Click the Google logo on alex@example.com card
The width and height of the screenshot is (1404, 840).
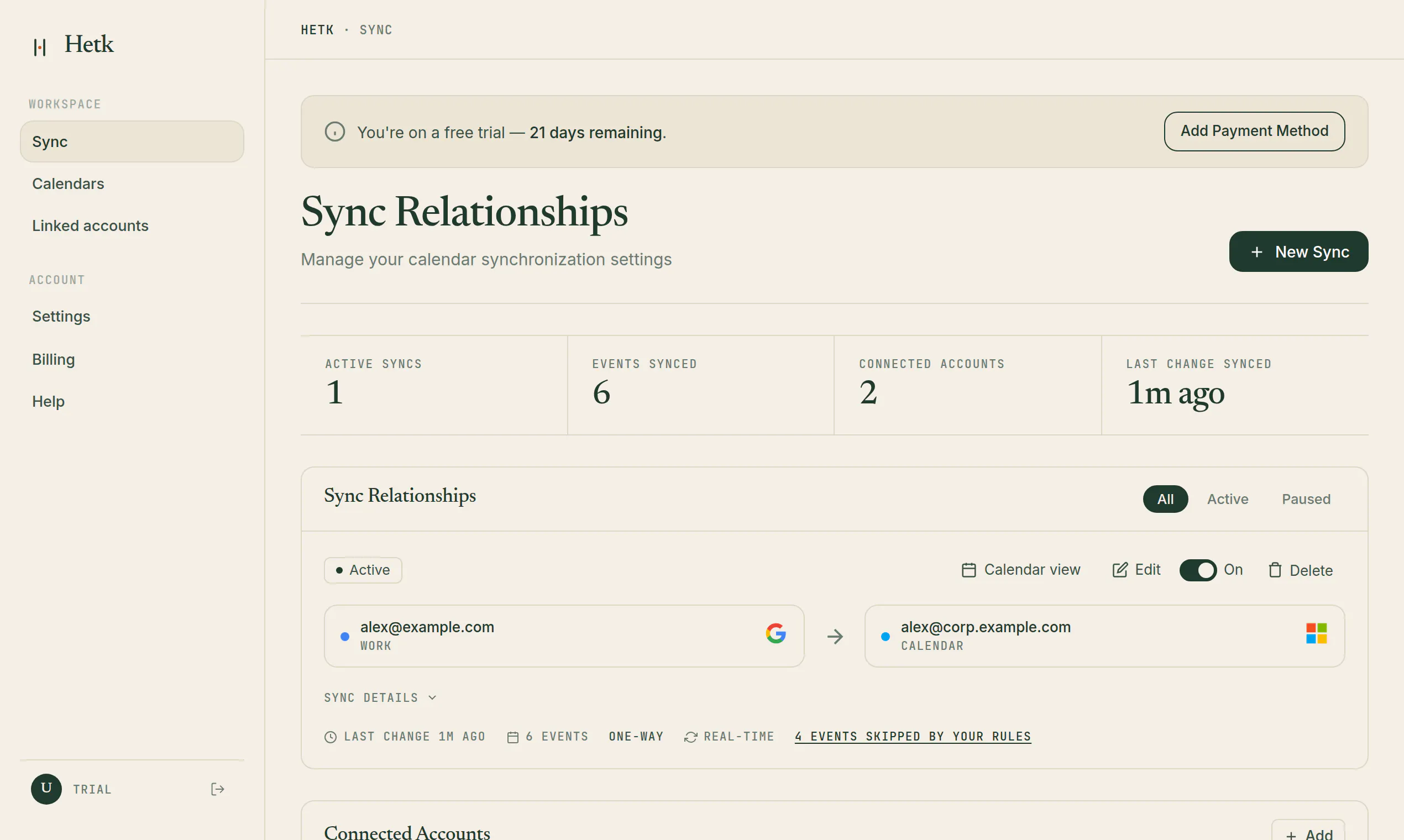[x=776, y=633]
